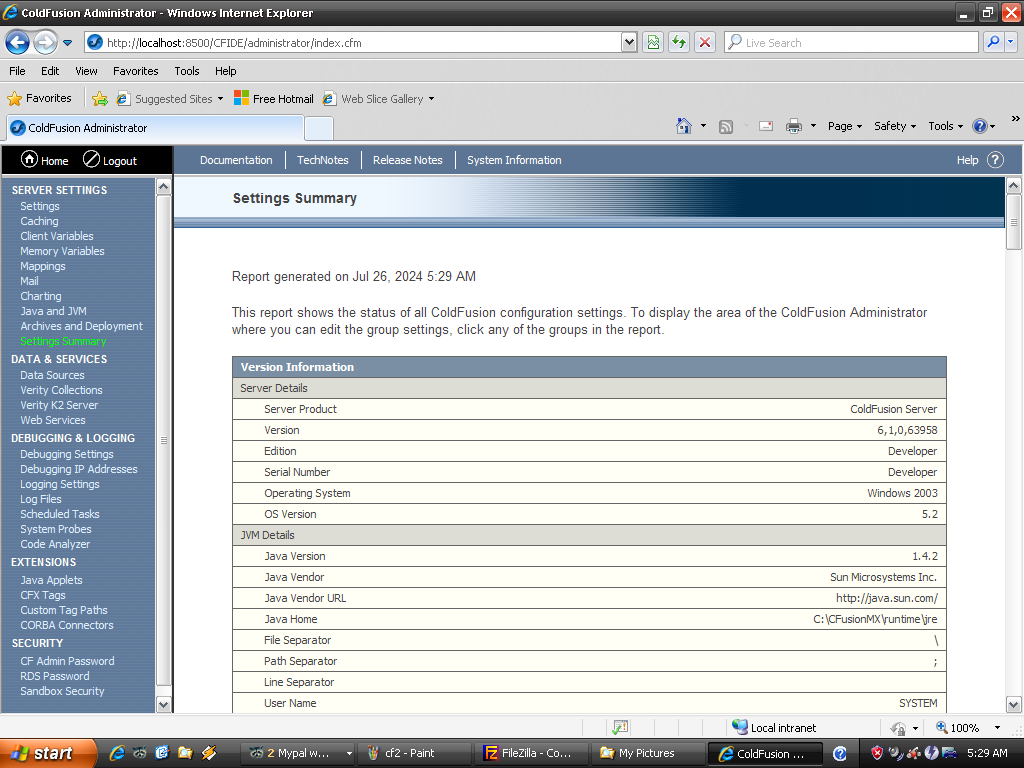Click the Home page icon in the command bar

coord(684,126)
